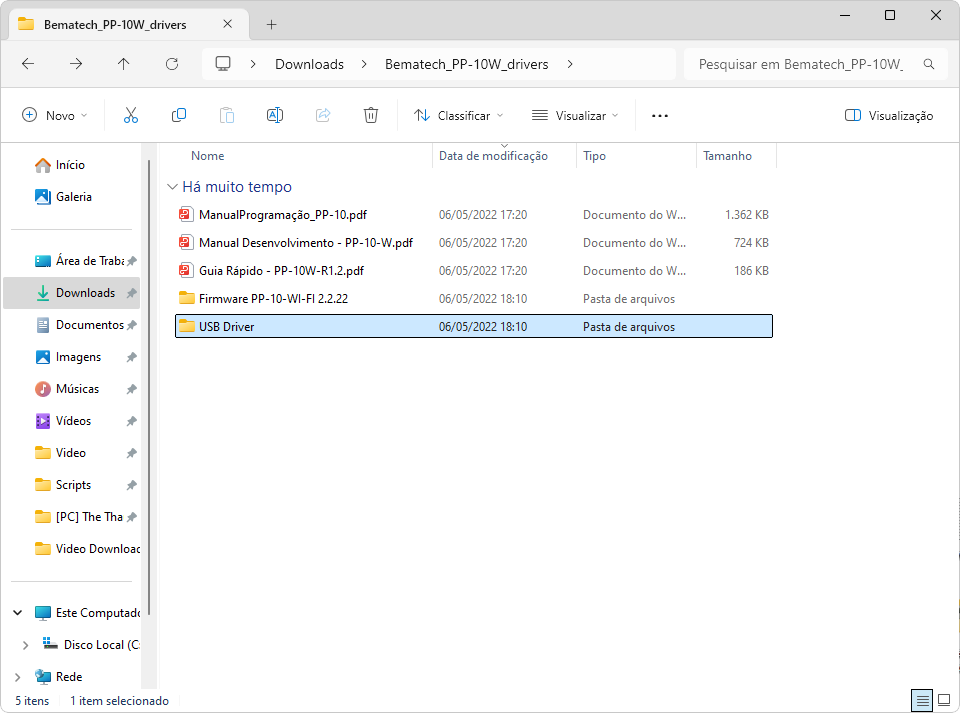
Task: Open the Video folder in sidebar
Action: [x=72, y=453]
